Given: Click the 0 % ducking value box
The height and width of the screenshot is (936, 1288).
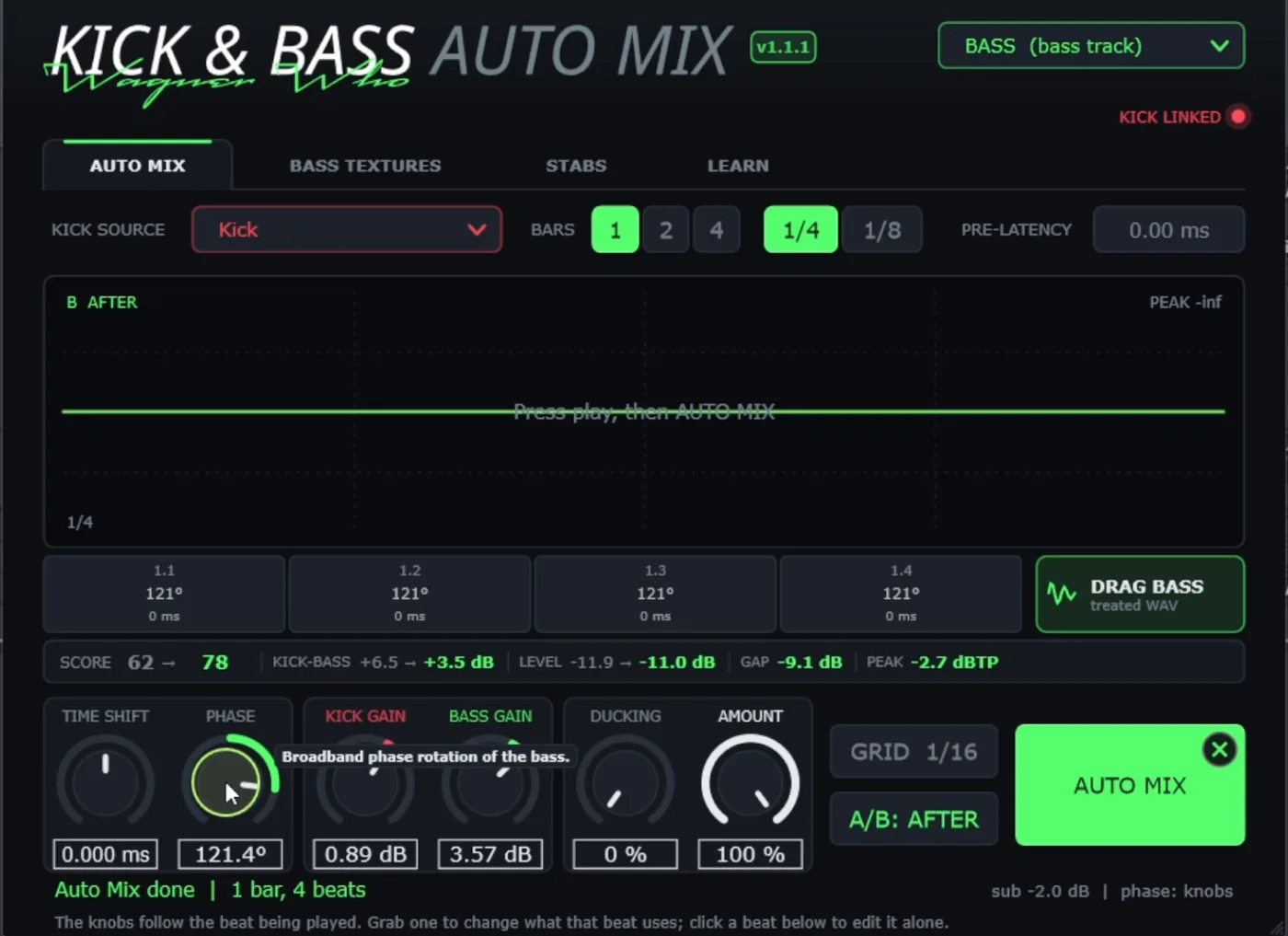Looking at the screenshot, I should tap(625, 854).
